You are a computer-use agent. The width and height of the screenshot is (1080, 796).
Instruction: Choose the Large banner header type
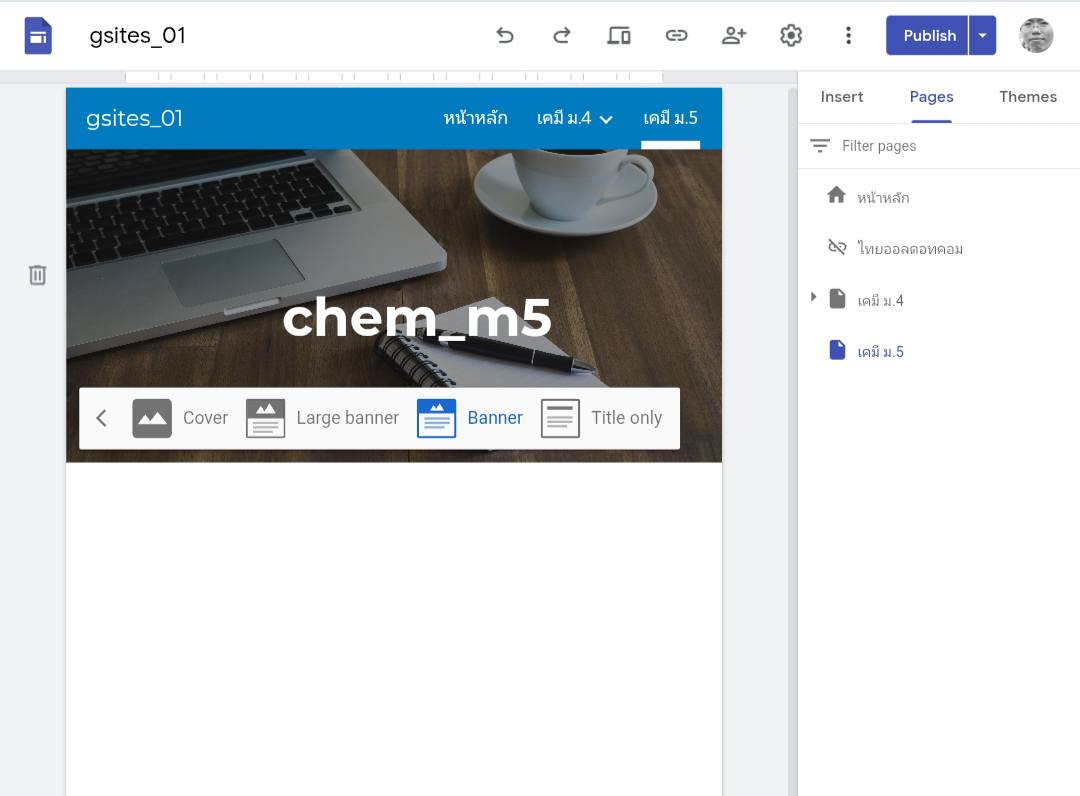(322, 418)
